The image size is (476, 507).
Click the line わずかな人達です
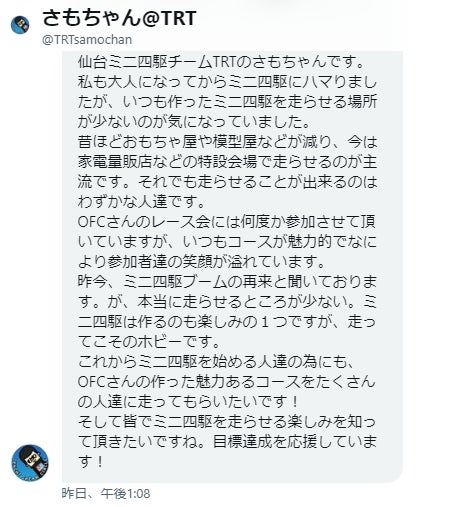(141, 202)
